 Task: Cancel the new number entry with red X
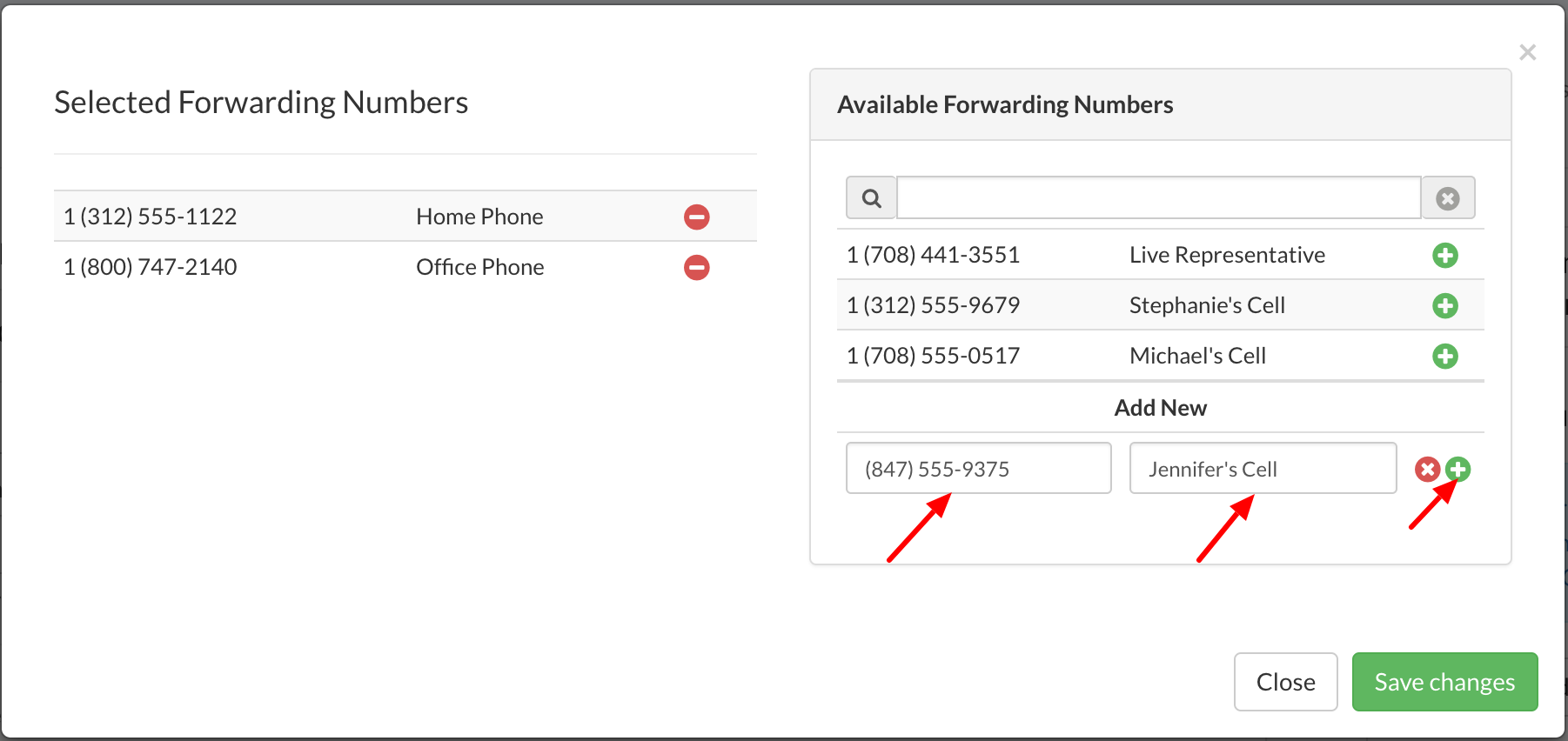click(x=1427, y=470)
